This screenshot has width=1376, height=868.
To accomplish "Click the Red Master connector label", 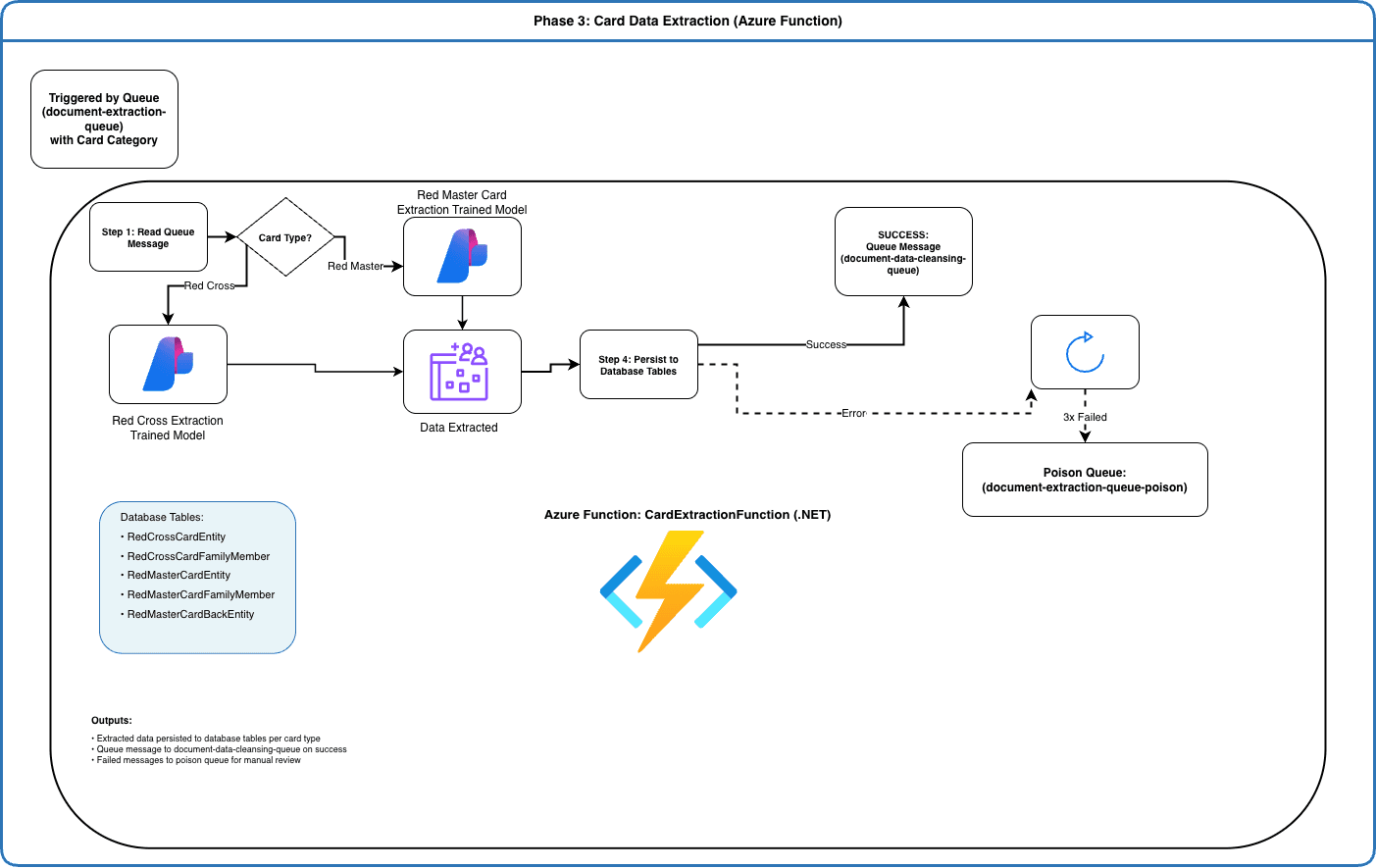I will (x=355, y=266).
